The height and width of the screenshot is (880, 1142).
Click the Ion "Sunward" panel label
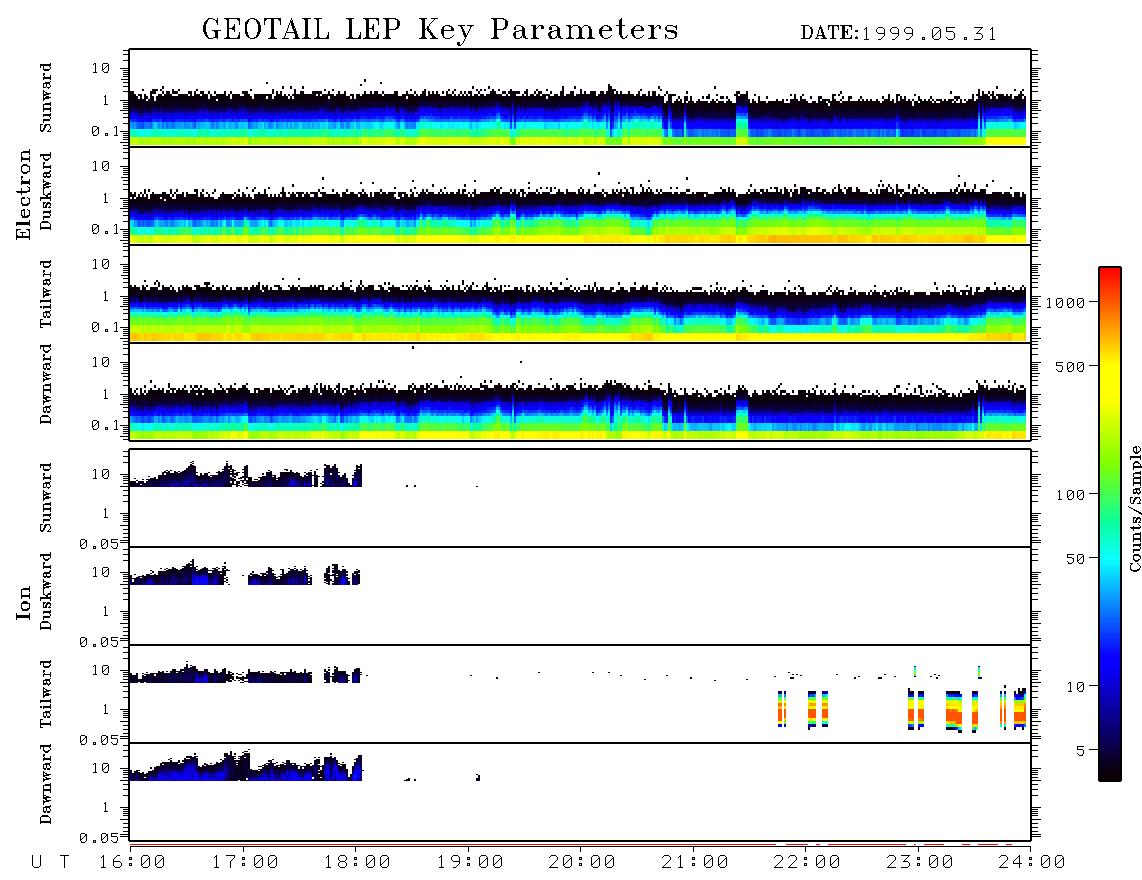[46, 498]
